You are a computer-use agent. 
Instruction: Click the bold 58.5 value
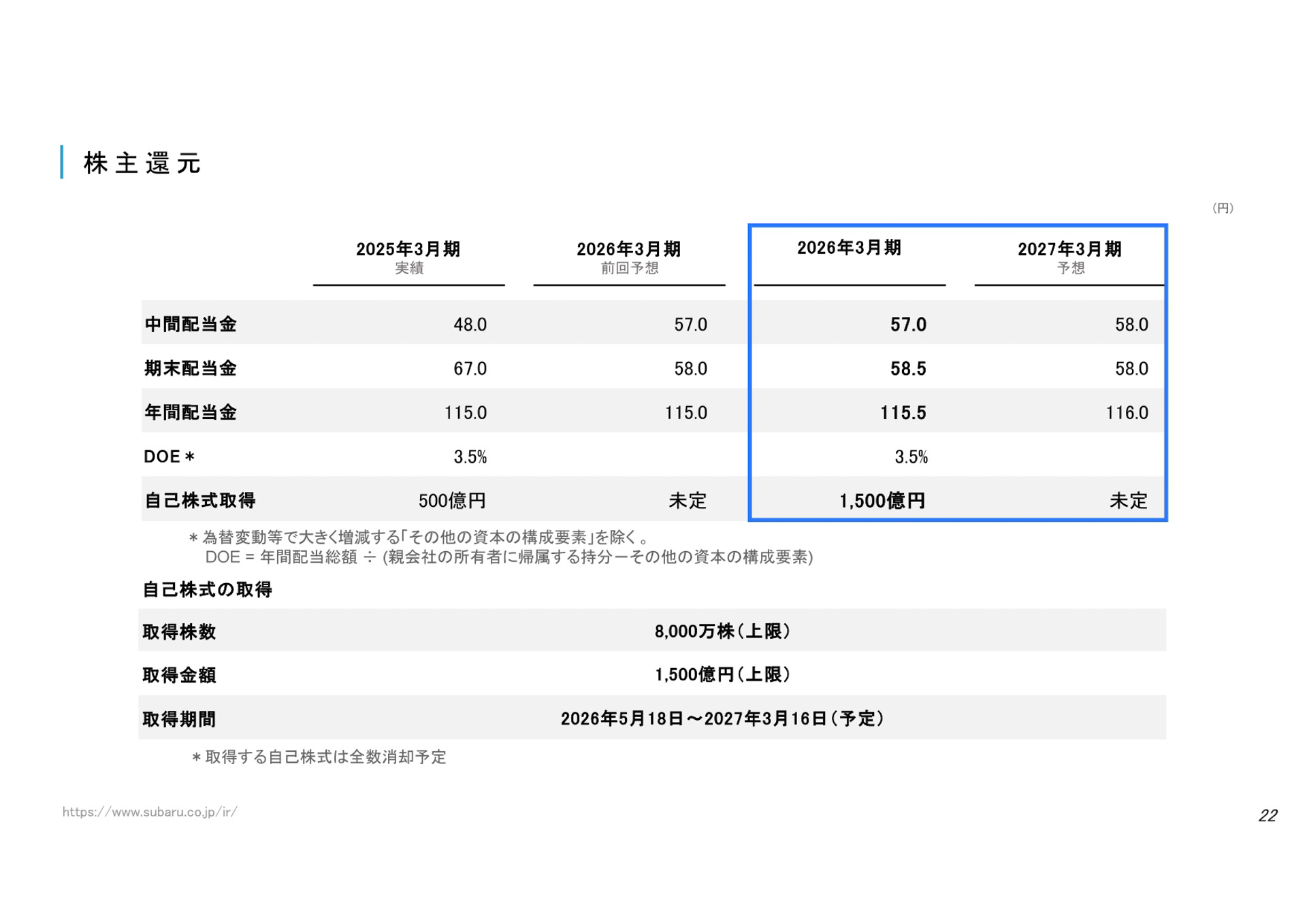(908, 369)
